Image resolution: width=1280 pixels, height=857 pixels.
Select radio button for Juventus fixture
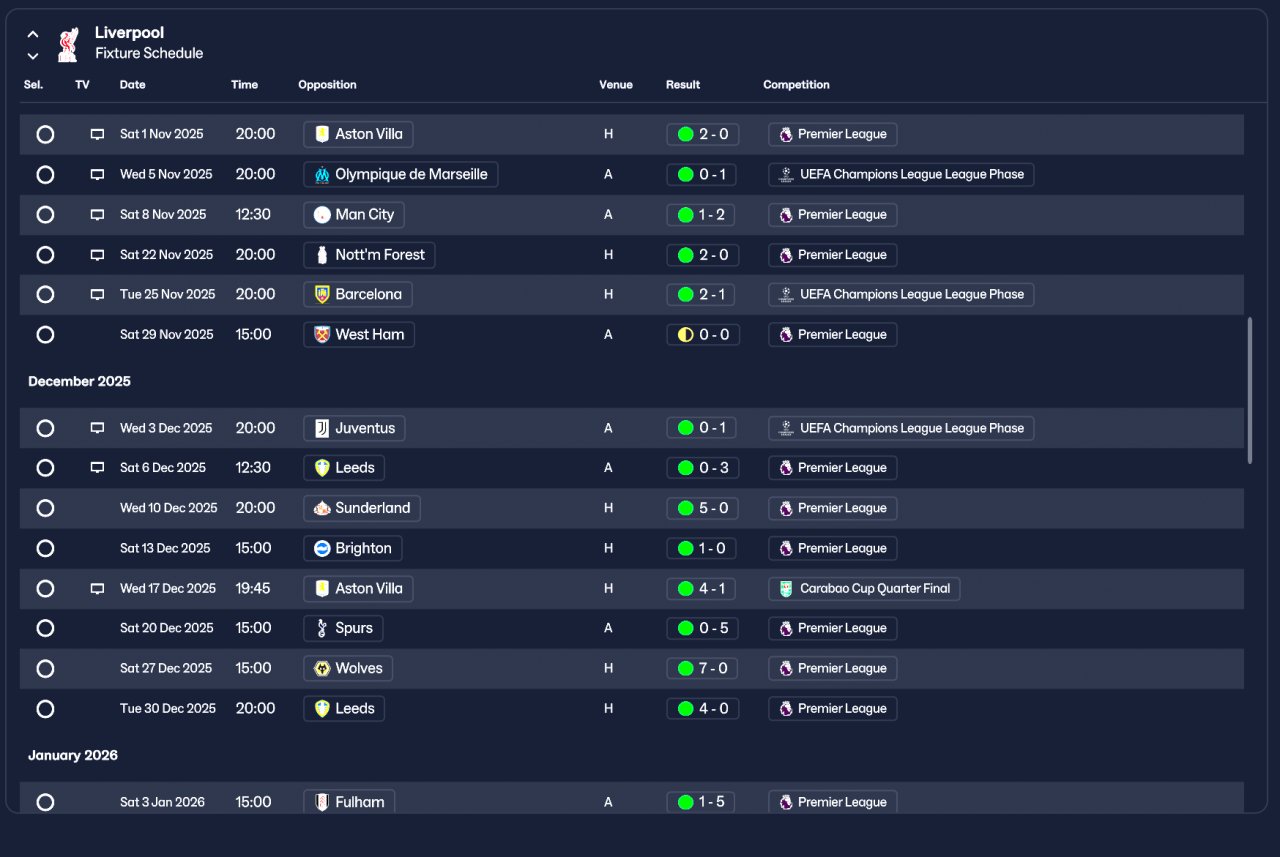[x=45, y=428]
